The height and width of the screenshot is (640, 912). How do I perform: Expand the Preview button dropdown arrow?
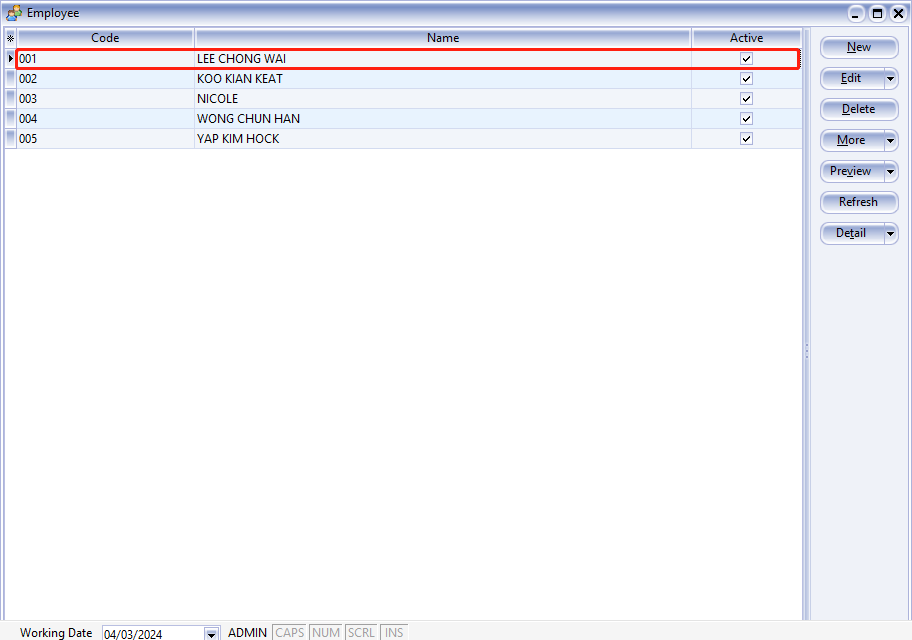pyautogui.click(x=890, y=171)
